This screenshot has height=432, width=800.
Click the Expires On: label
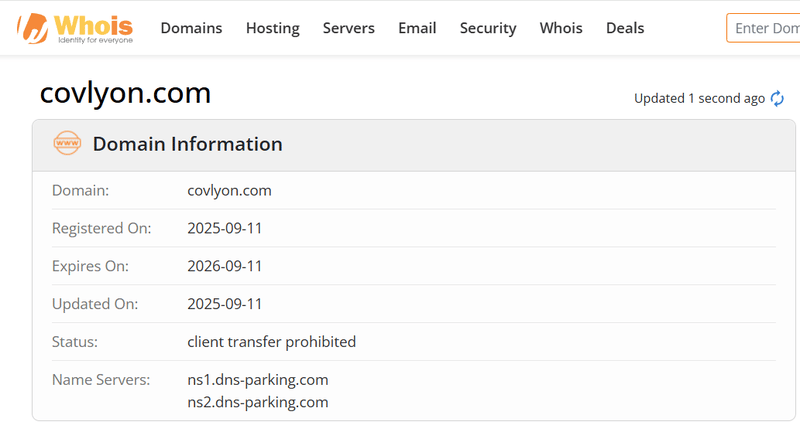[90, 266]
